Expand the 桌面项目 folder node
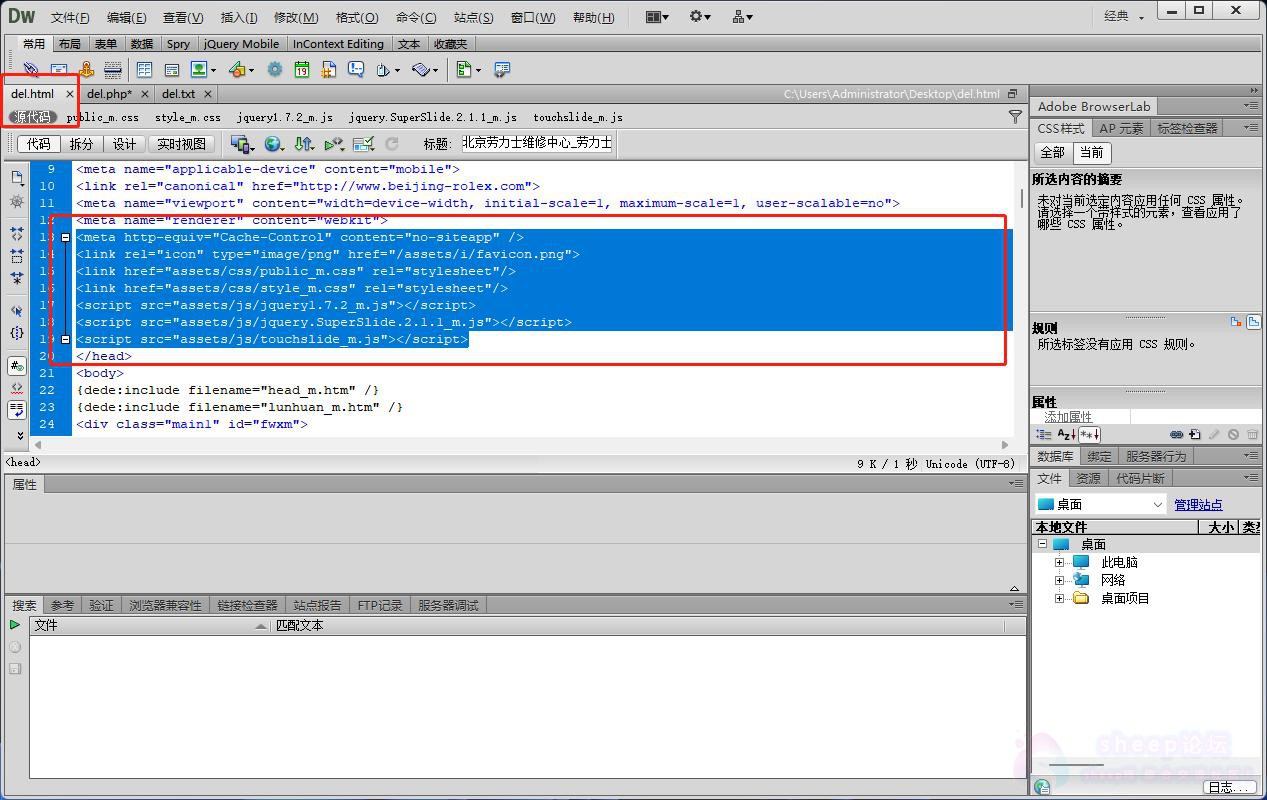 tap(1059, 598)
